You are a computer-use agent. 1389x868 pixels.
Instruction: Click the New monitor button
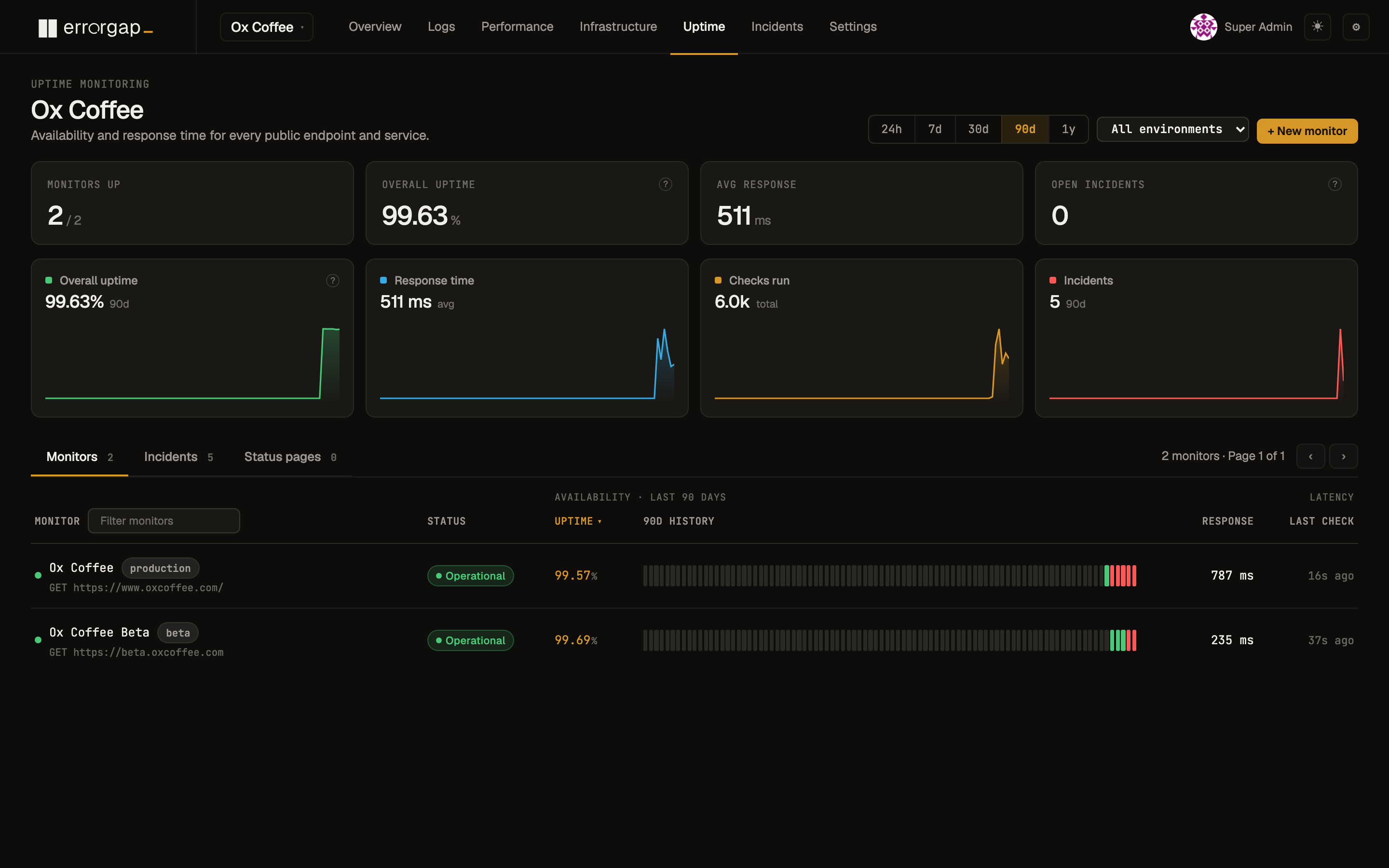[x=1307, y=131]
